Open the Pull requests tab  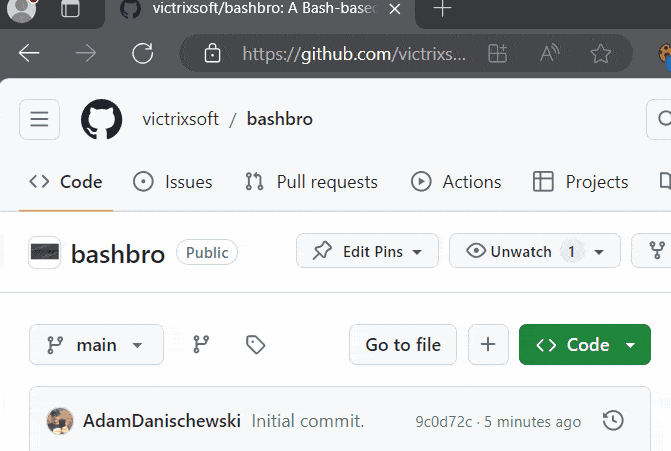[312, 182]
